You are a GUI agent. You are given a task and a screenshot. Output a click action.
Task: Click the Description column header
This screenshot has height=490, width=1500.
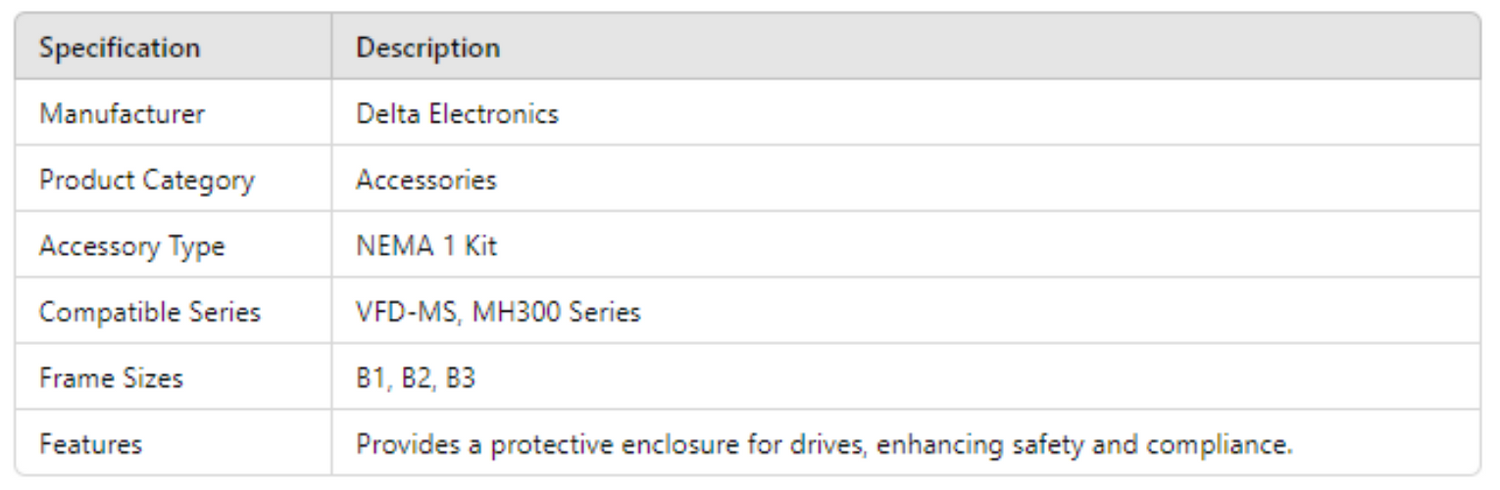pyautogui.click(x=428, y=48)
